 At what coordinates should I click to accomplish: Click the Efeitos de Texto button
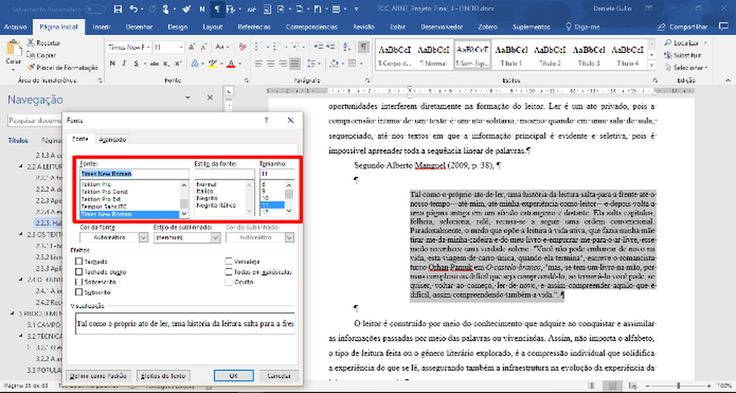point(163,376)
